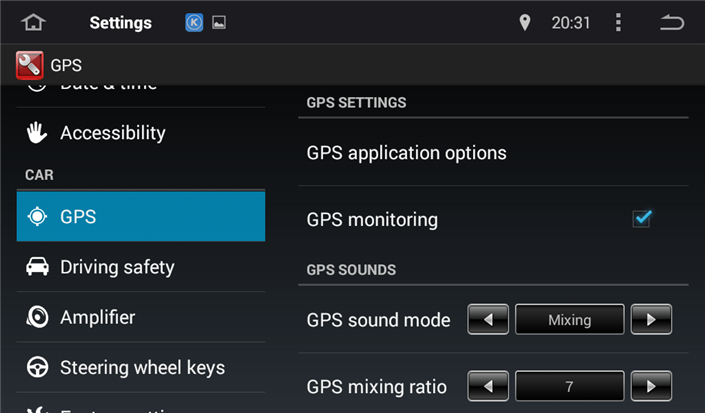Open the picture notification icon
This screenshot has width=705, height=413.
coord(219,22)
